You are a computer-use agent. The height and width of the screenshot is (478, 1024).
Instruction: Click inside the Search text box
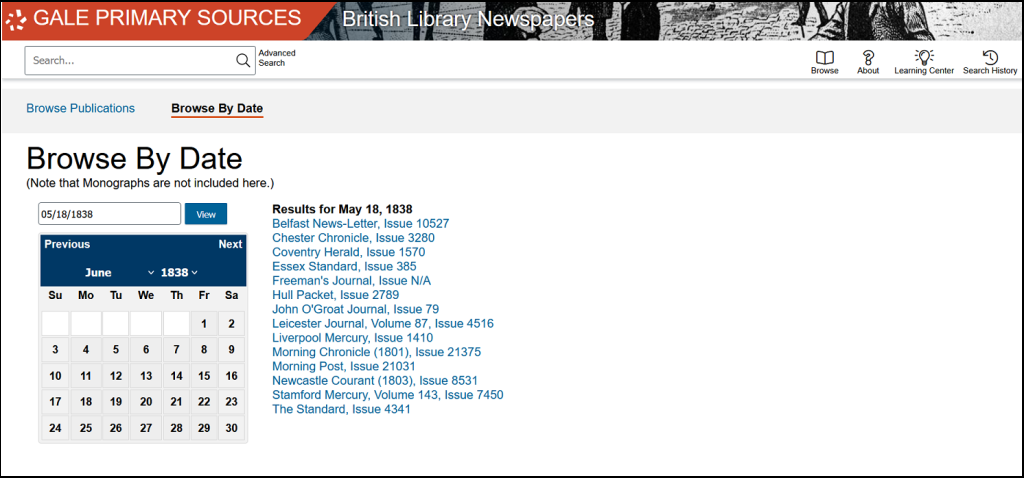coord(130,60)
